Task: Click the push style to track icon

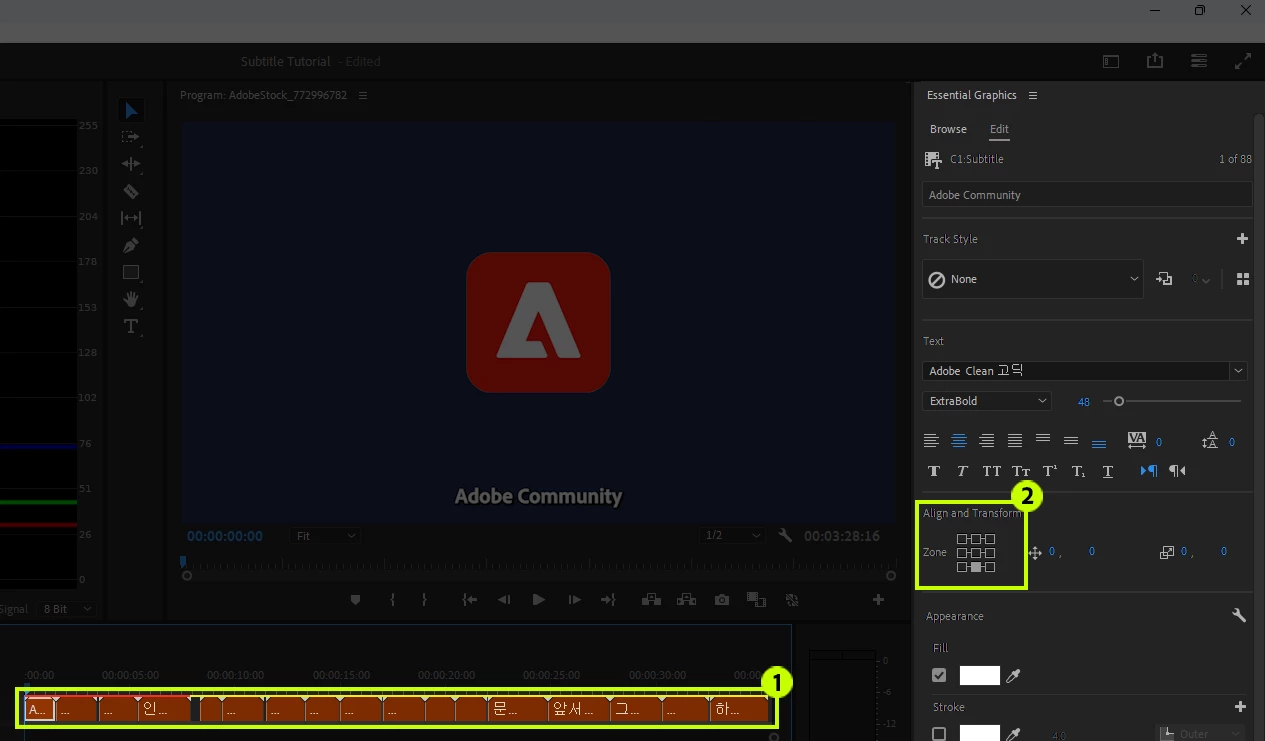Action: coord(1164,279)
